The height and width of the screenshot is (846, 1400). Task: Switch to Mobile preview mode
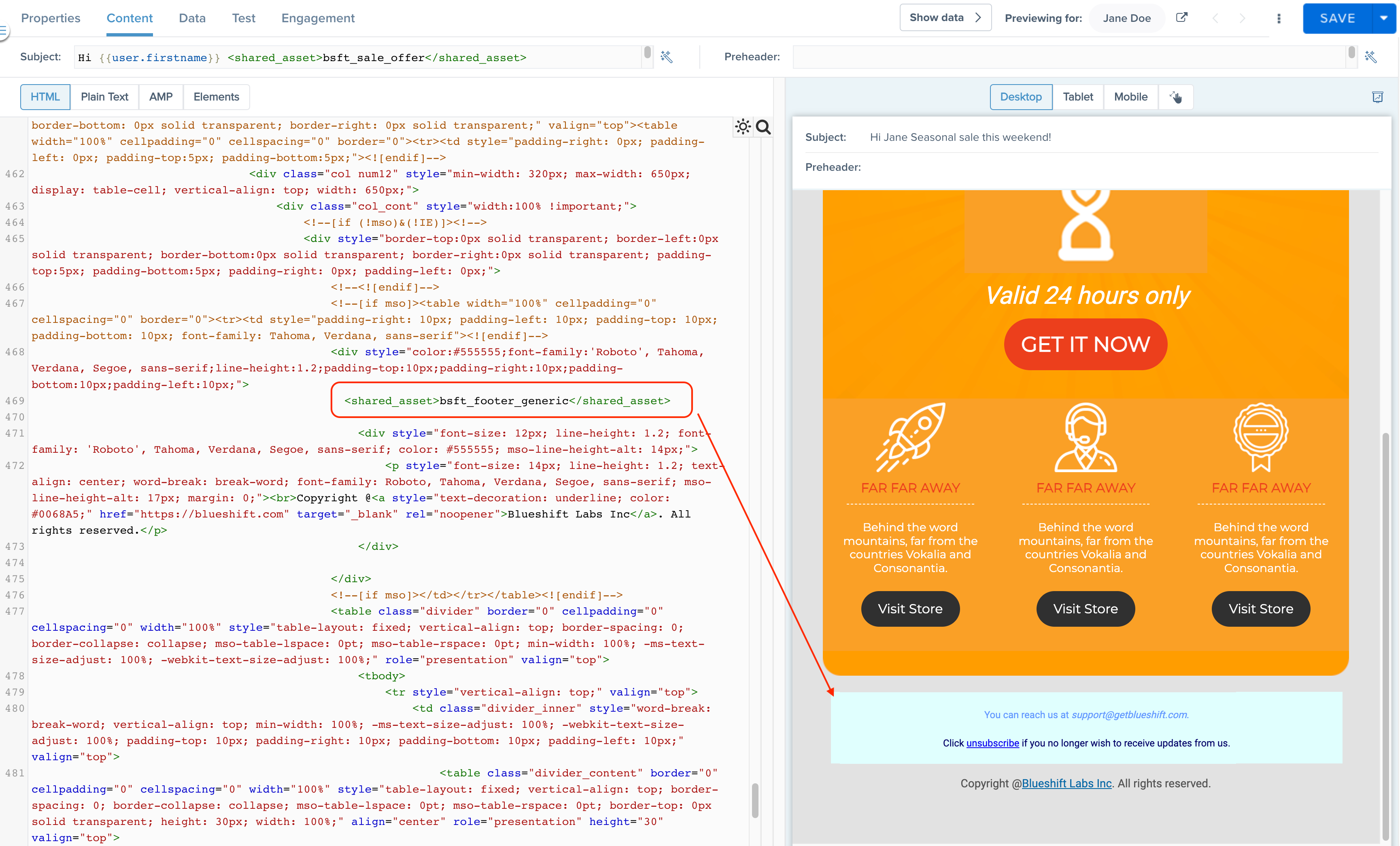(1131, 97)
